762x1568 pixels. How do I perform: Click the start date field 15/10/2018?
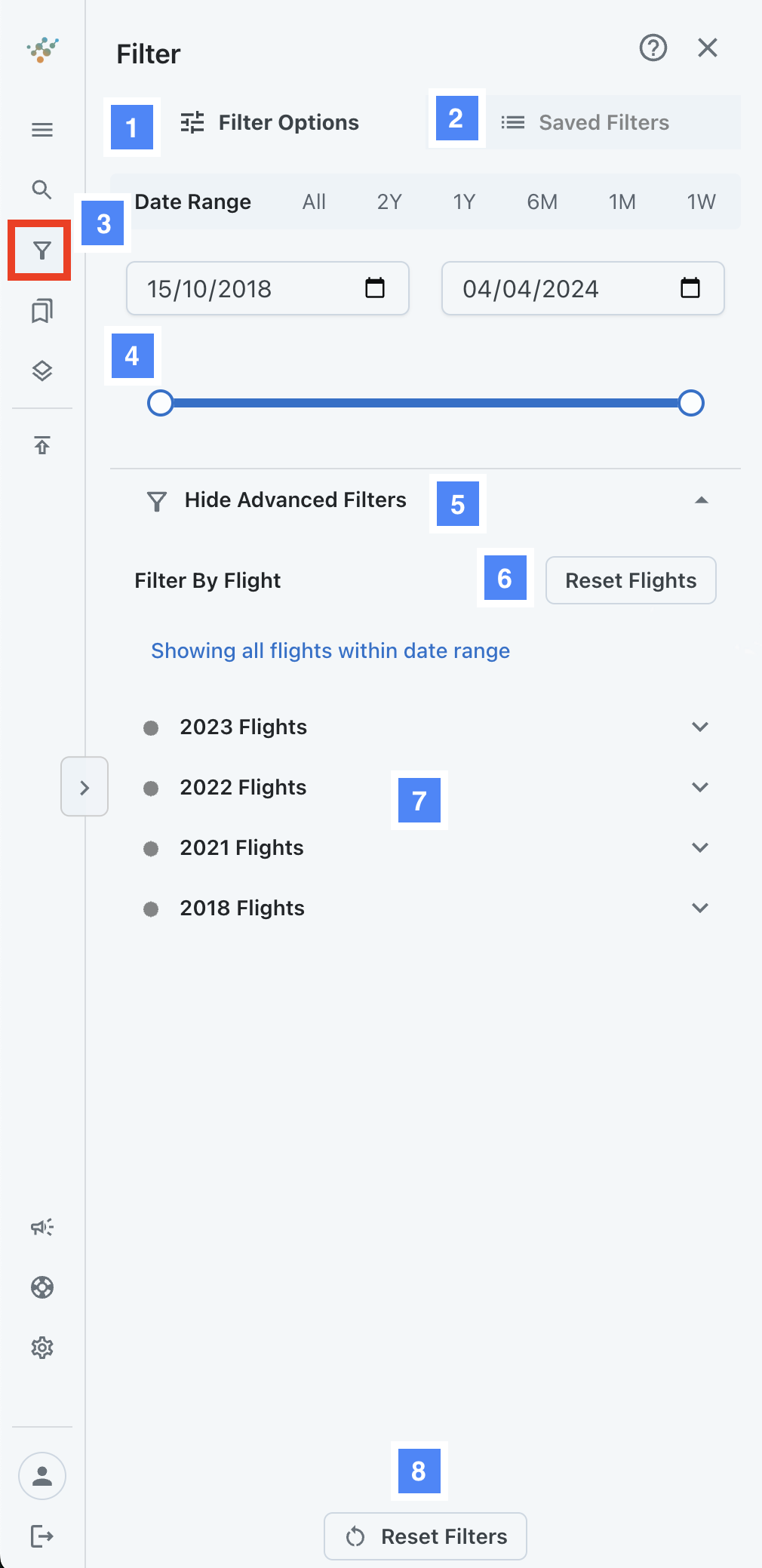click(x=249, y=288)
